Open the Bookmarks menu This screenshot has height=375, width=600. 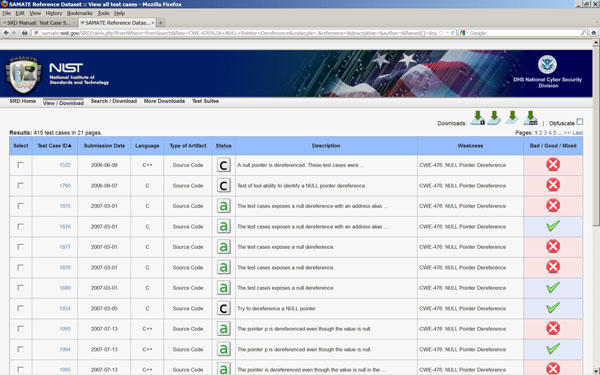tap(80, 13)
